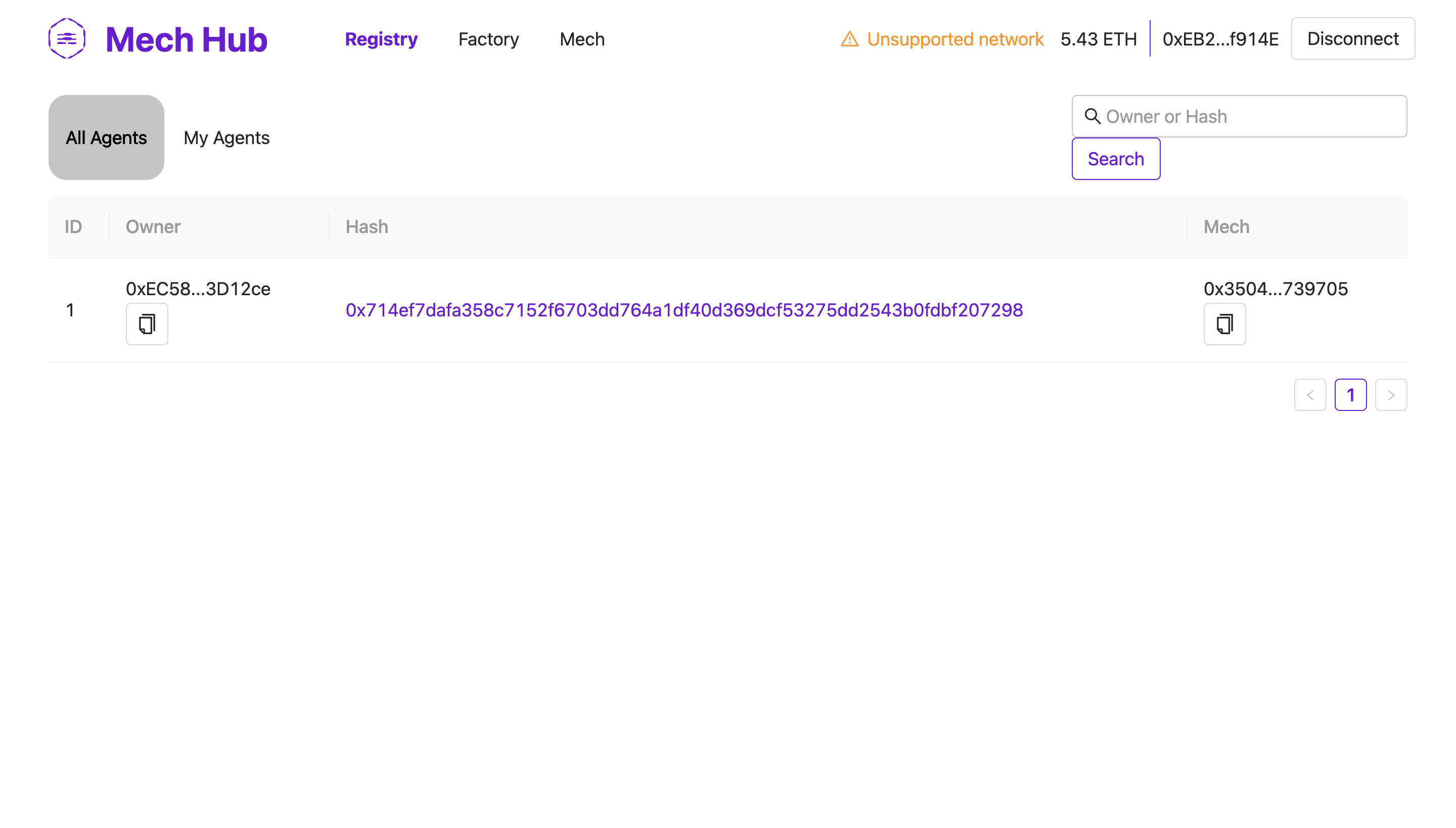
Task: Copy the owner address 0xEC58...3D12ce
Action: pos(147,324)
